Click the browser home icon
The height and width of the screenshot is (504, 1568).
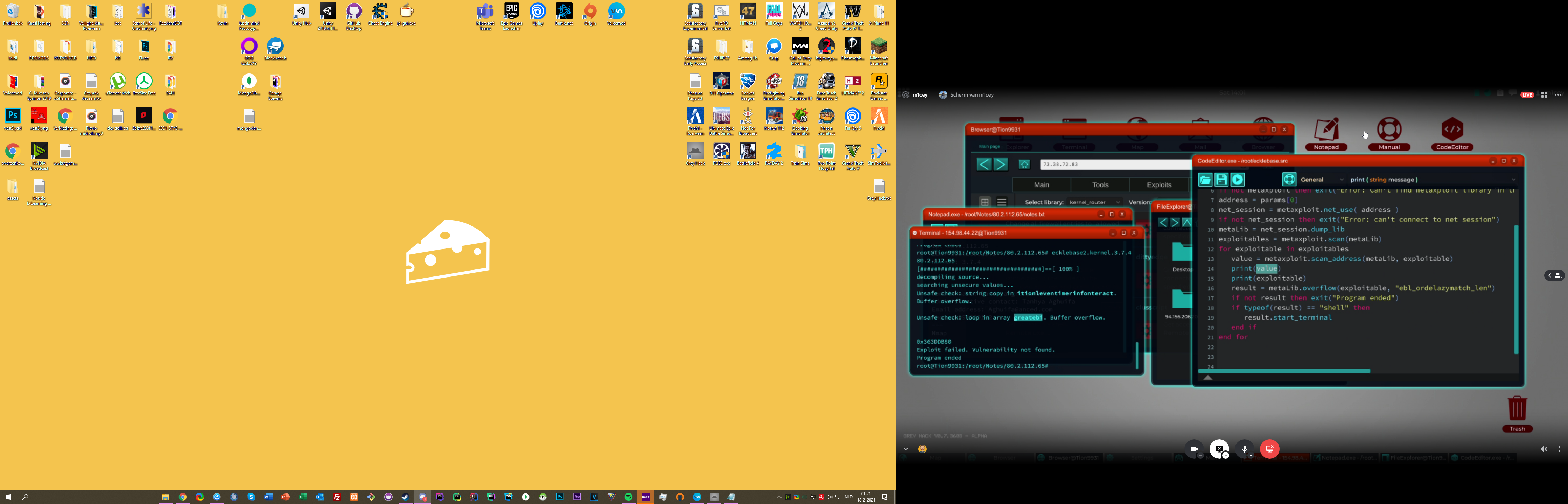(x=1024, y=164)
